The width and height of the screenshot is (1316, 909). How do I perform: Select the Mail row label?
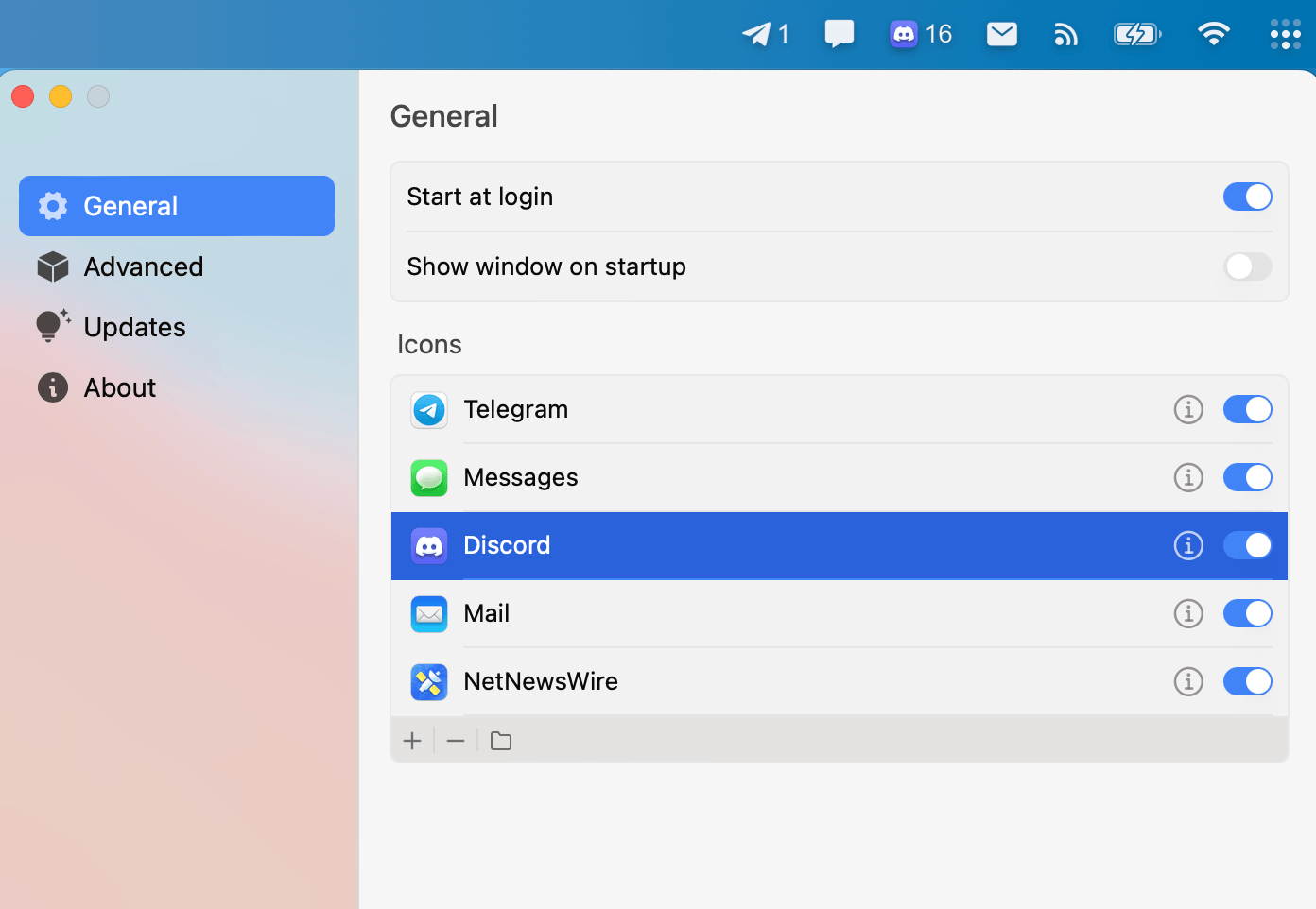[487, 613]
